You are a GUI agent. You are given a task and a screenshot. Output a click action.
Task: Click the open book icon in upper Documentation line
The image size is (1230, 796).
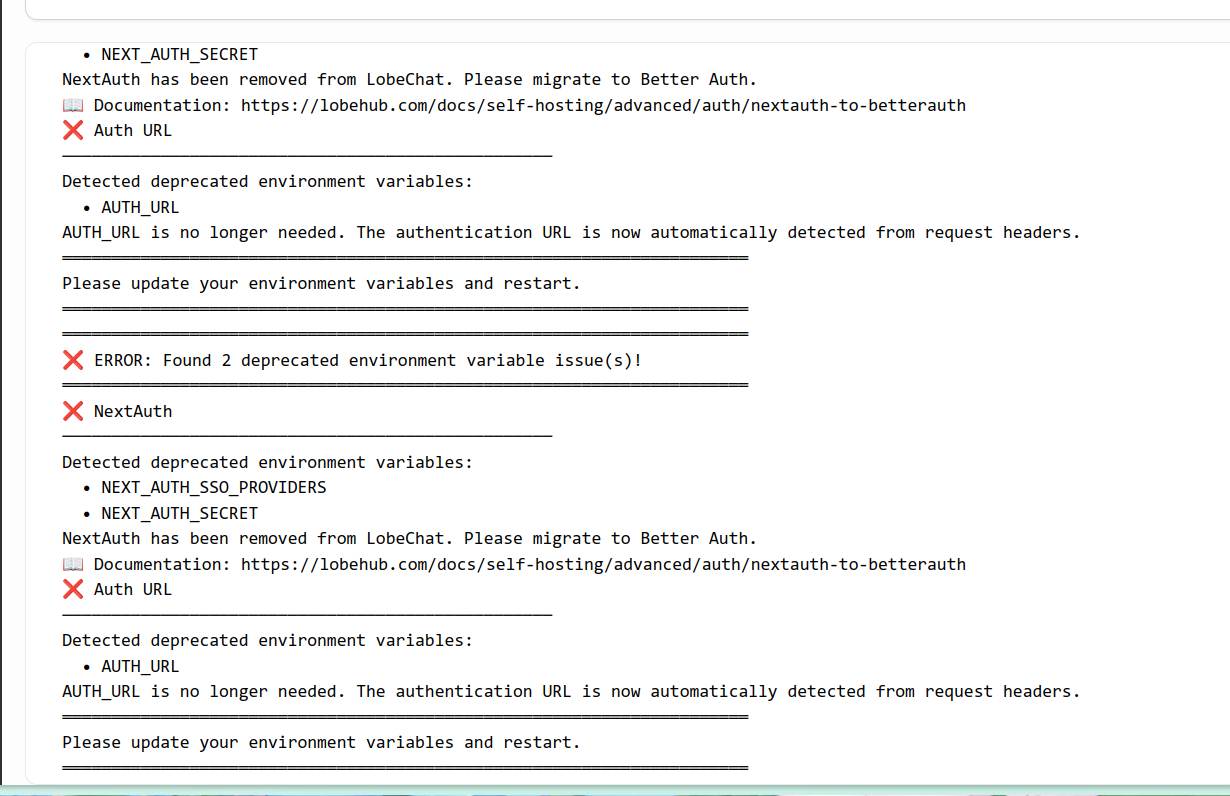click(x=73, y=105)
